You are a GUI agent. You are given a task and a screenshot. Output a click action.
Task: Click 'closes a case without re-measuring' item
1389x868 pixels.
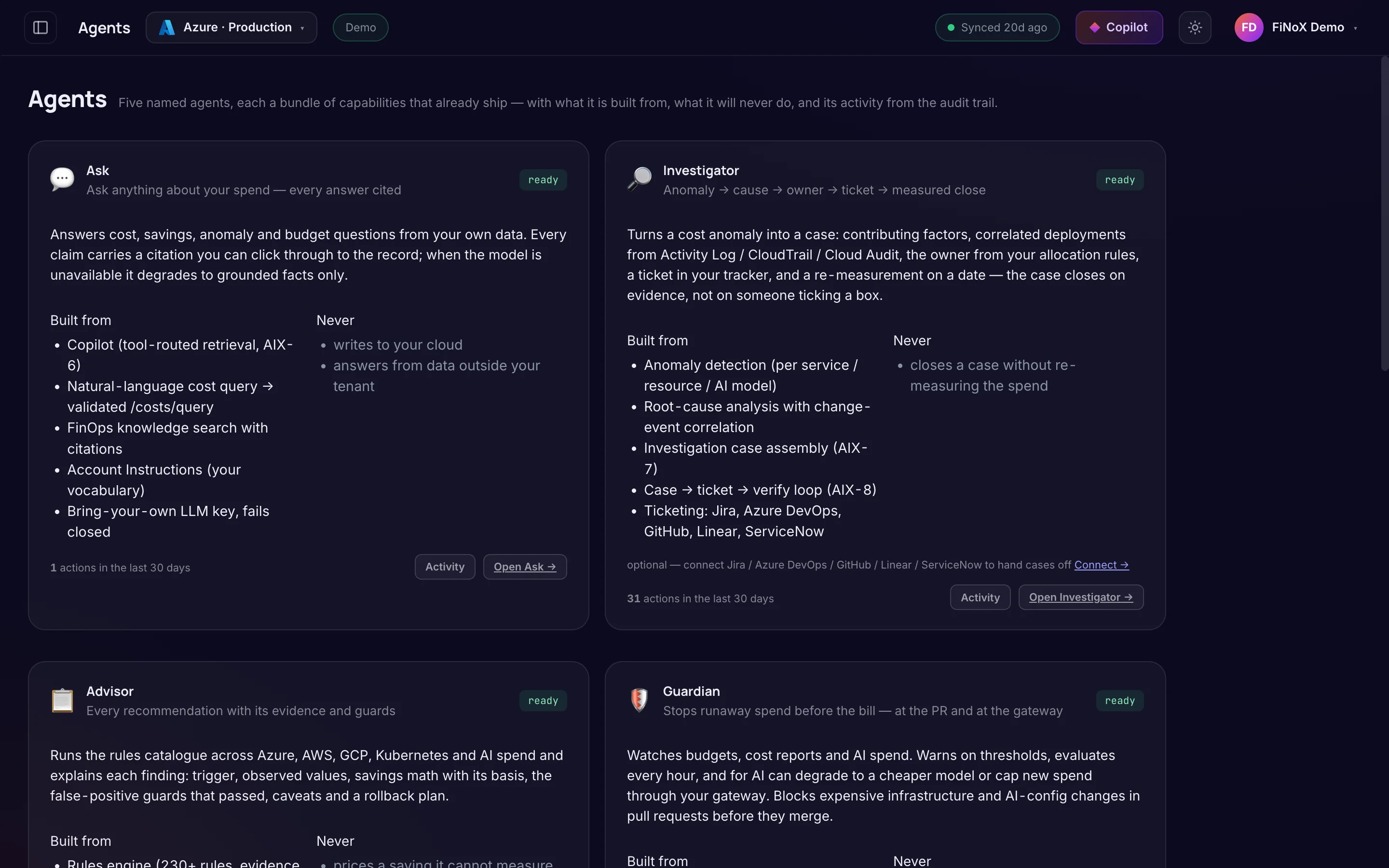pos(993,375)
